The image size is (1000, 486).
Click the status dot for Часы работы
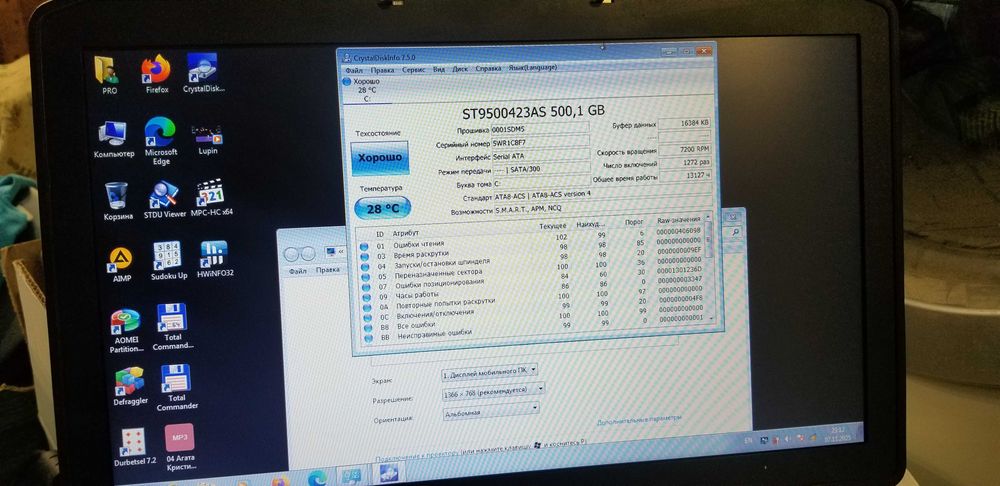coord(366,297)
